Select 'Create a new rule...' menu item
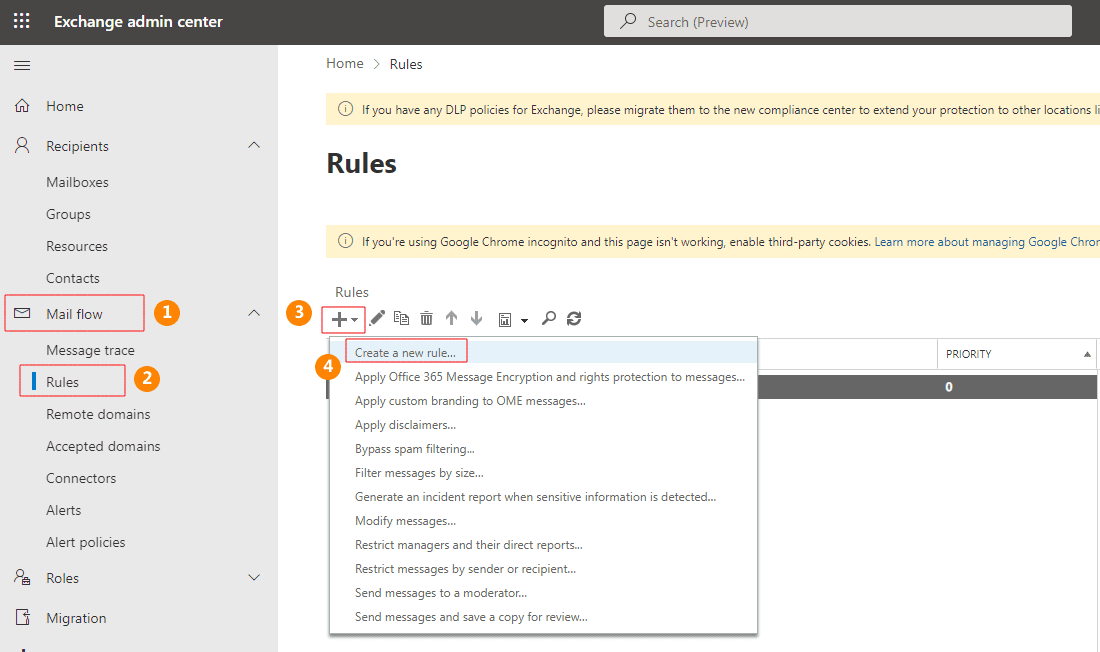The image size is (1100, 652). [x=405, y=353]
